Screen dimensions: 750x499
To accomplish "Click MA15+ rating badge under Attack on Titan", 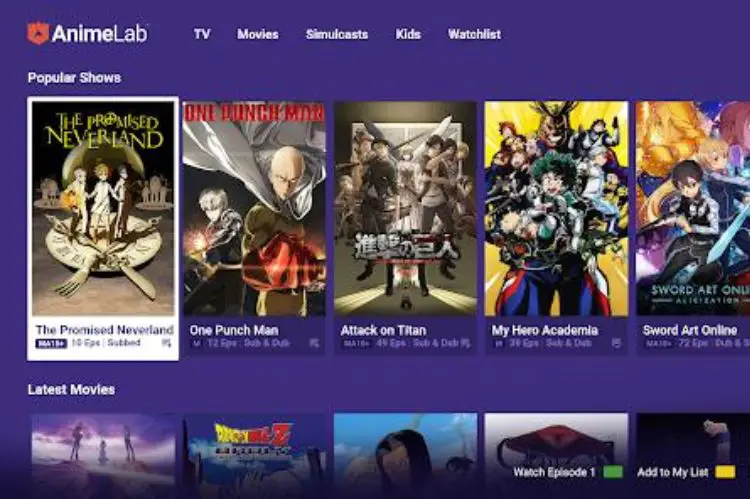I will (357, 343).
